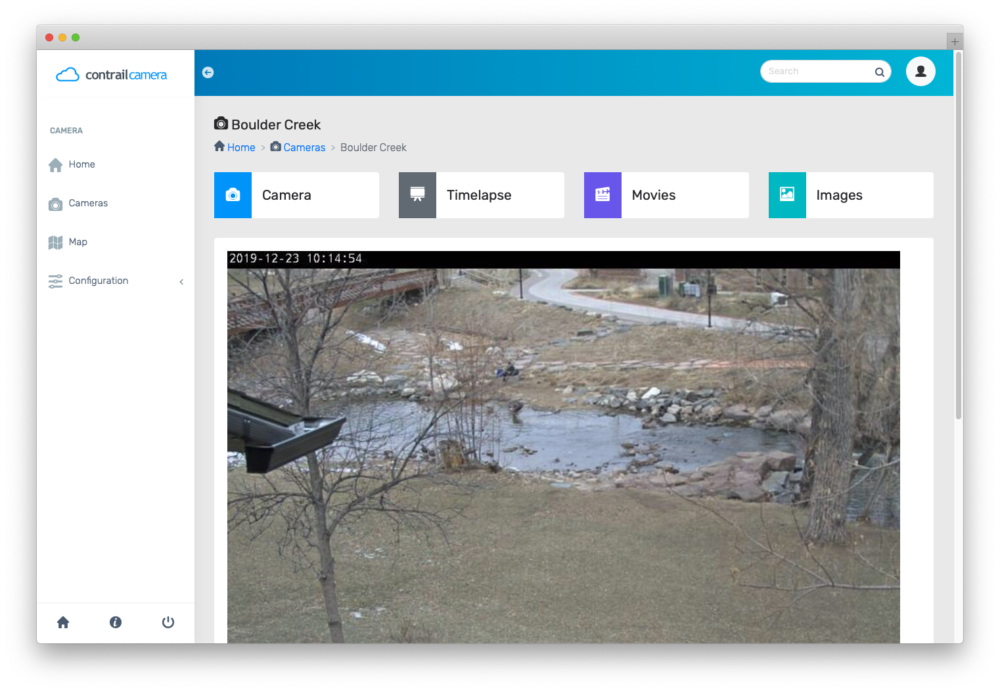Open the Map sidebar menu item

click(115, 242)
